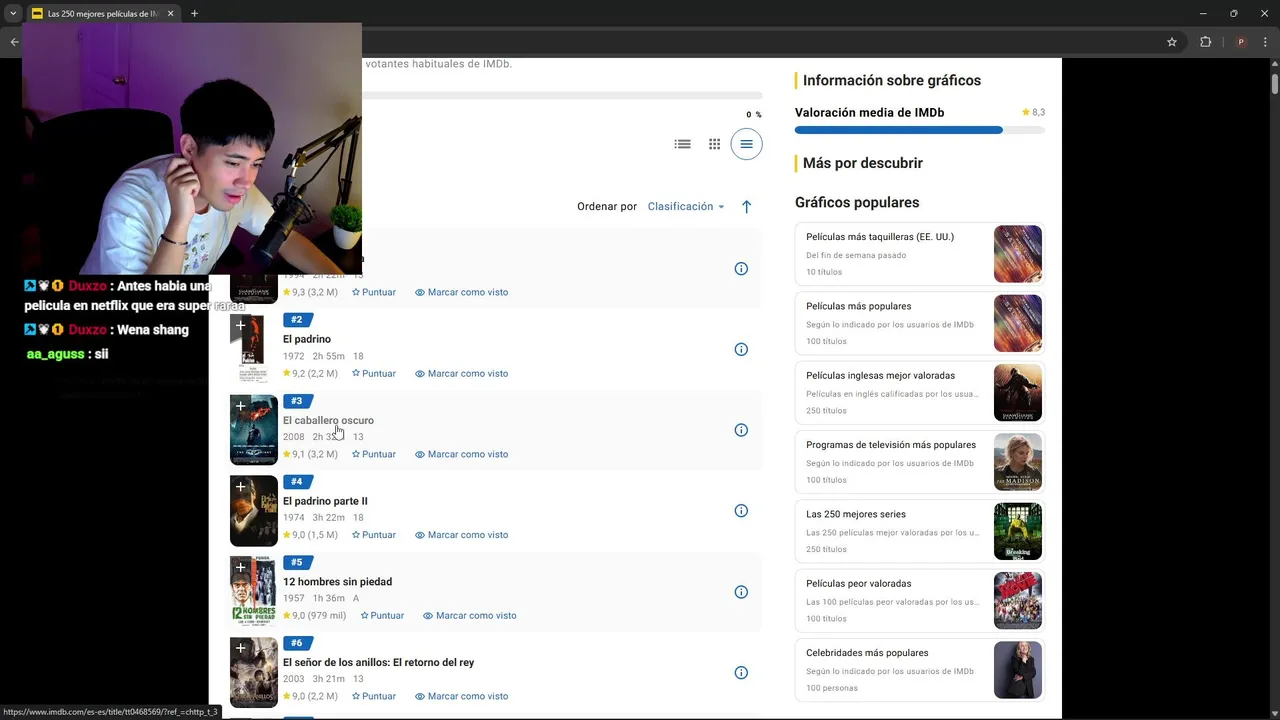The width and height of the screenshot is (1280, 720).
Task: Click Puntuar for El señor de los anillos
Action: pyautogui.click(x=374, y=696)
